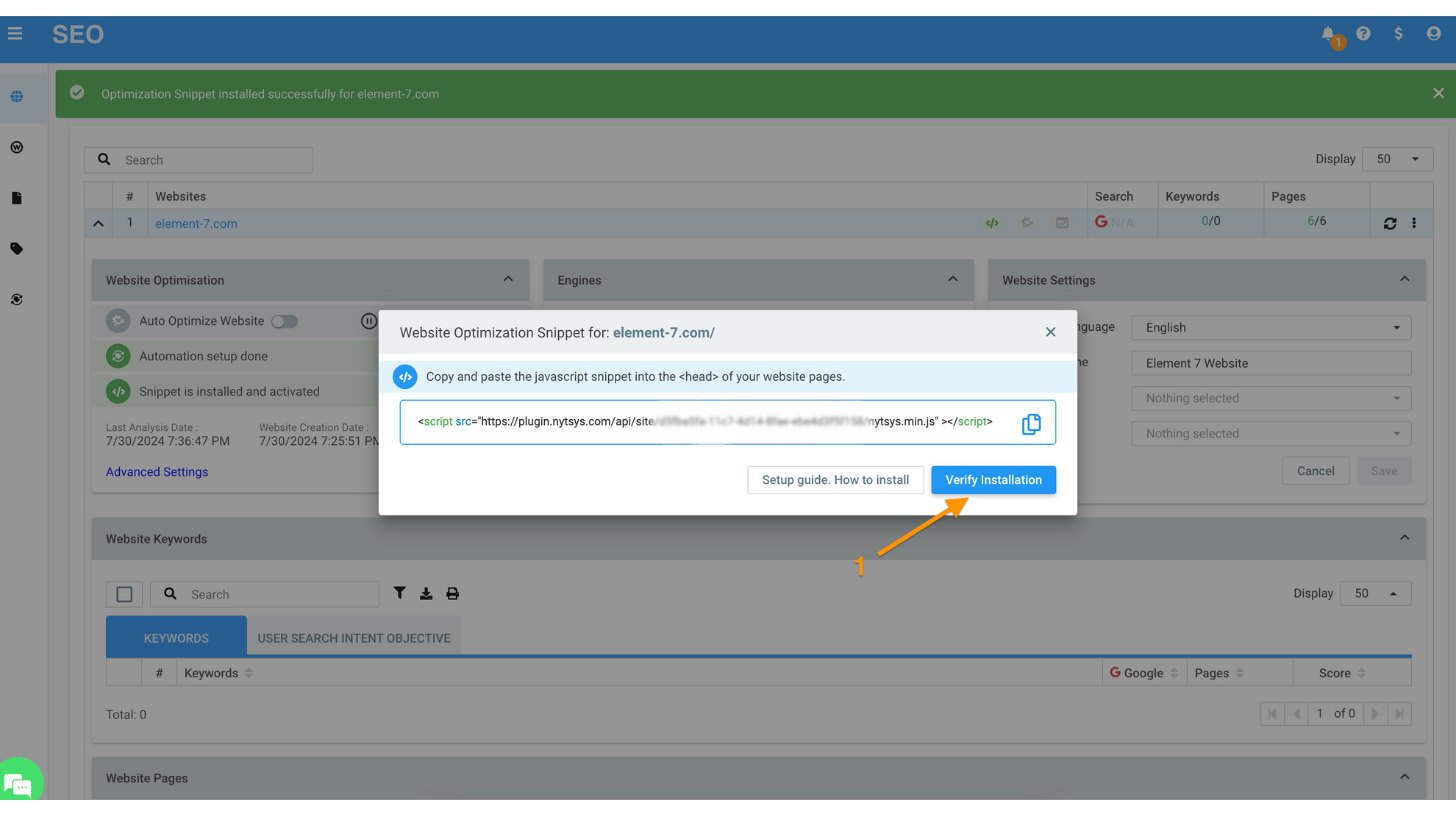Copy the snippet code with clipboard icon
1456x816 pixels.
(1031, 424)
